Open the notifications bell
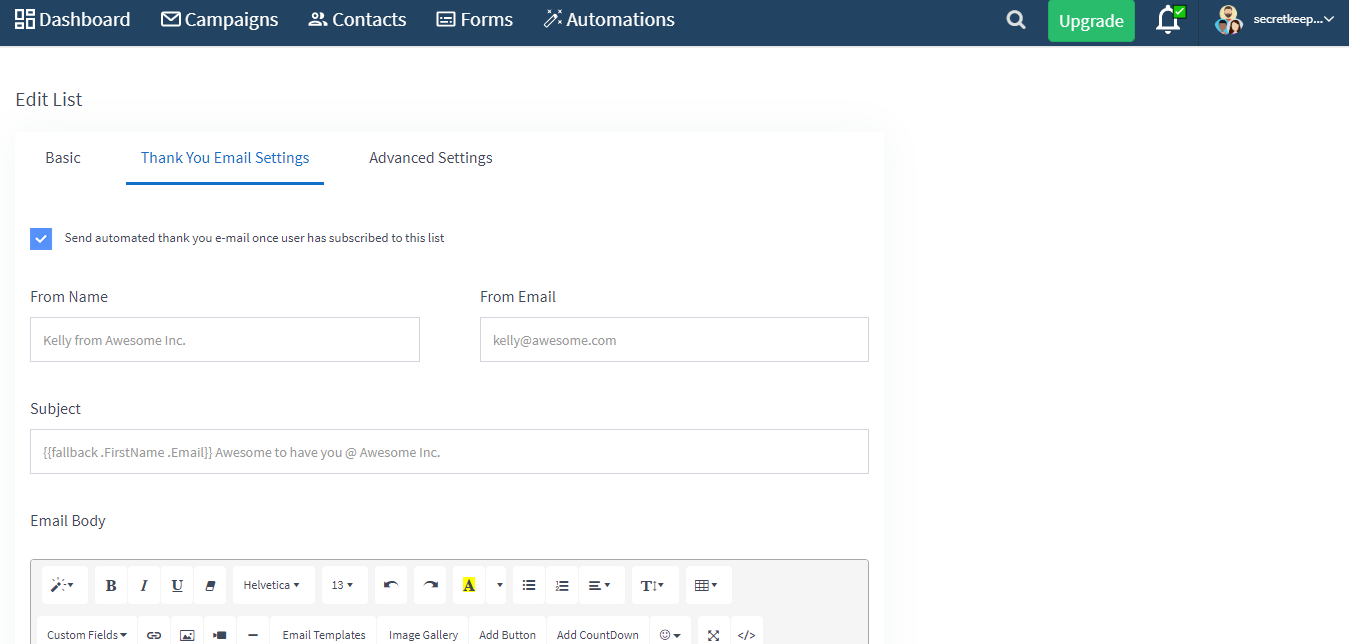The width and height of the screenshot is (1349, 644). tap(1169, 20)
